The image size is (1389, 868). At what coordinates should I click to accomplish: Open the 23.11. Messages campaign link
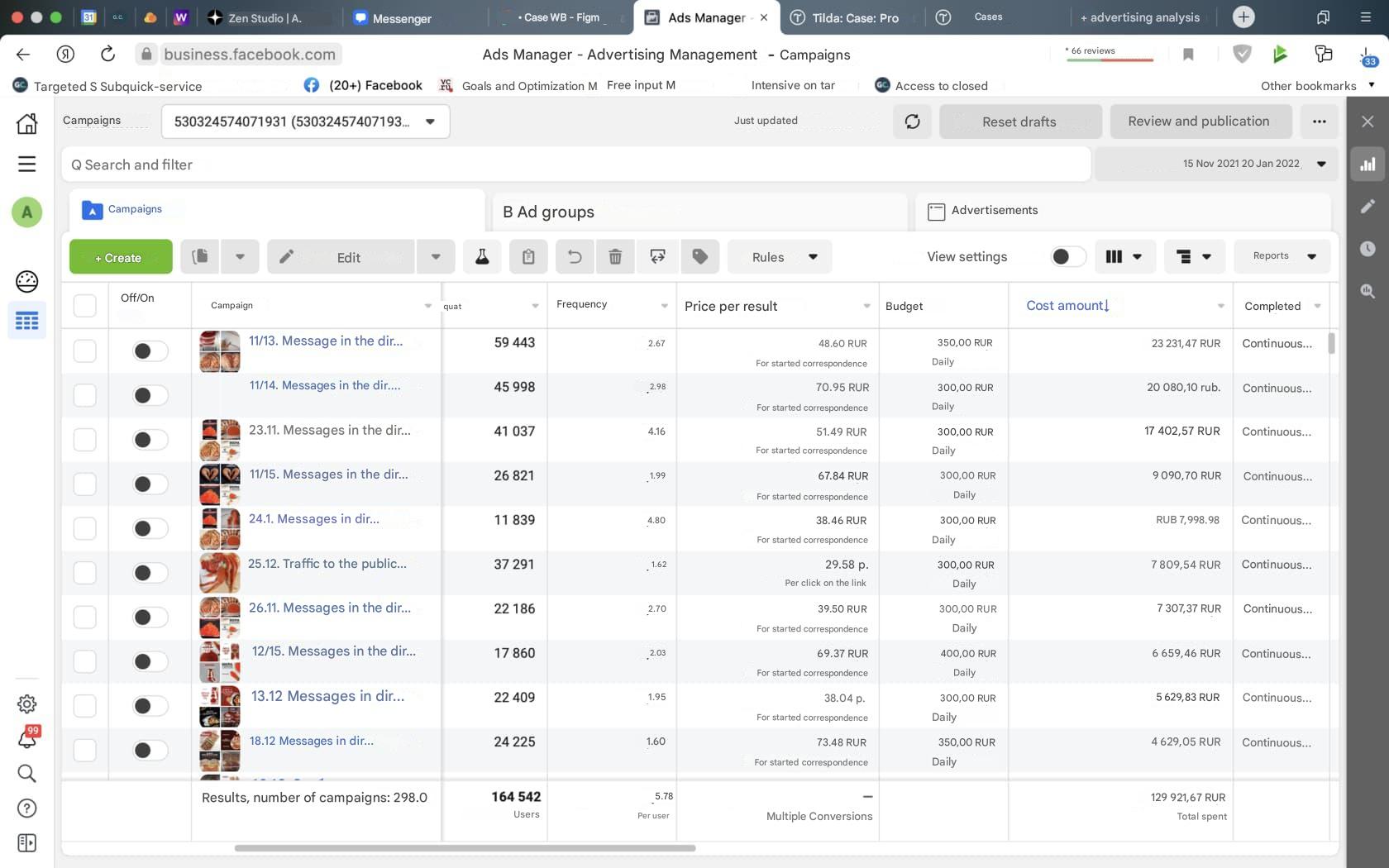[x=329, y=430]
